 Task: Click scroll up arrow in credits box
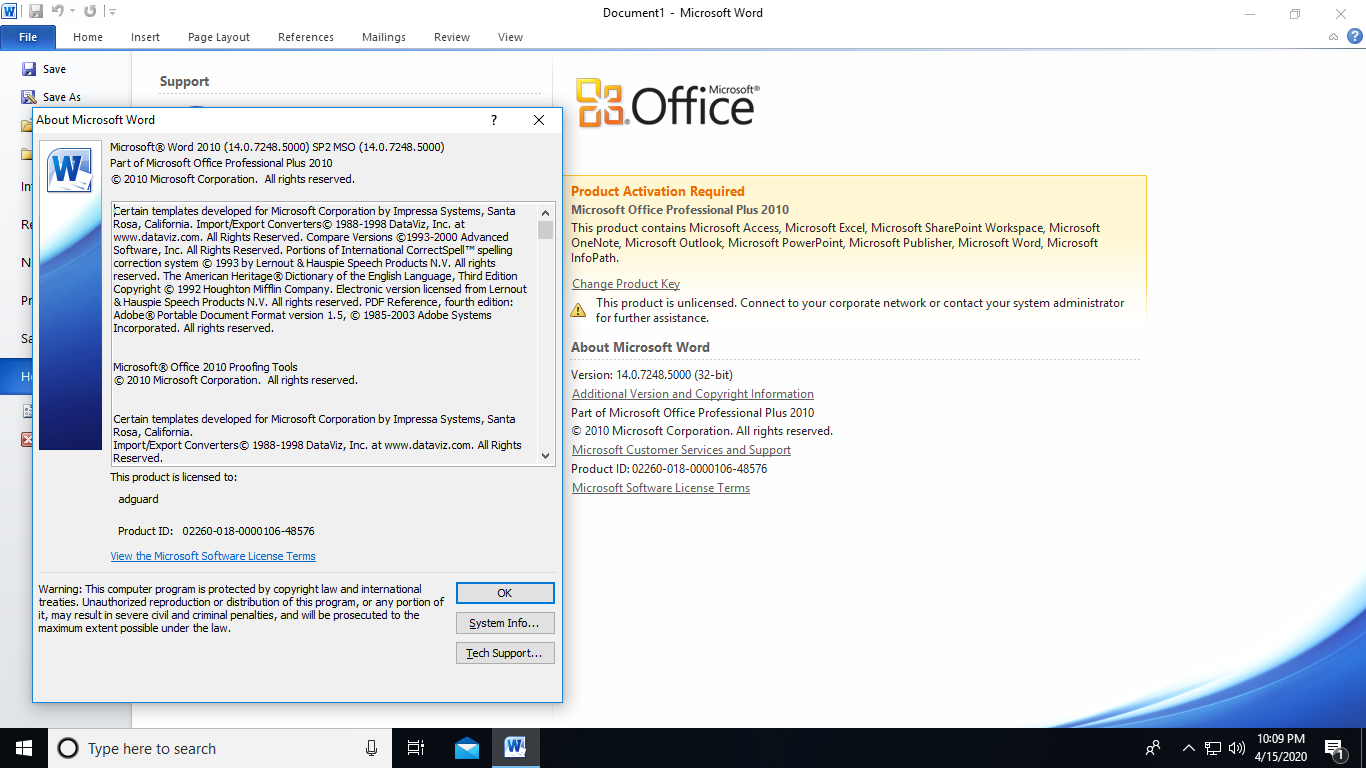click(545, 212)
